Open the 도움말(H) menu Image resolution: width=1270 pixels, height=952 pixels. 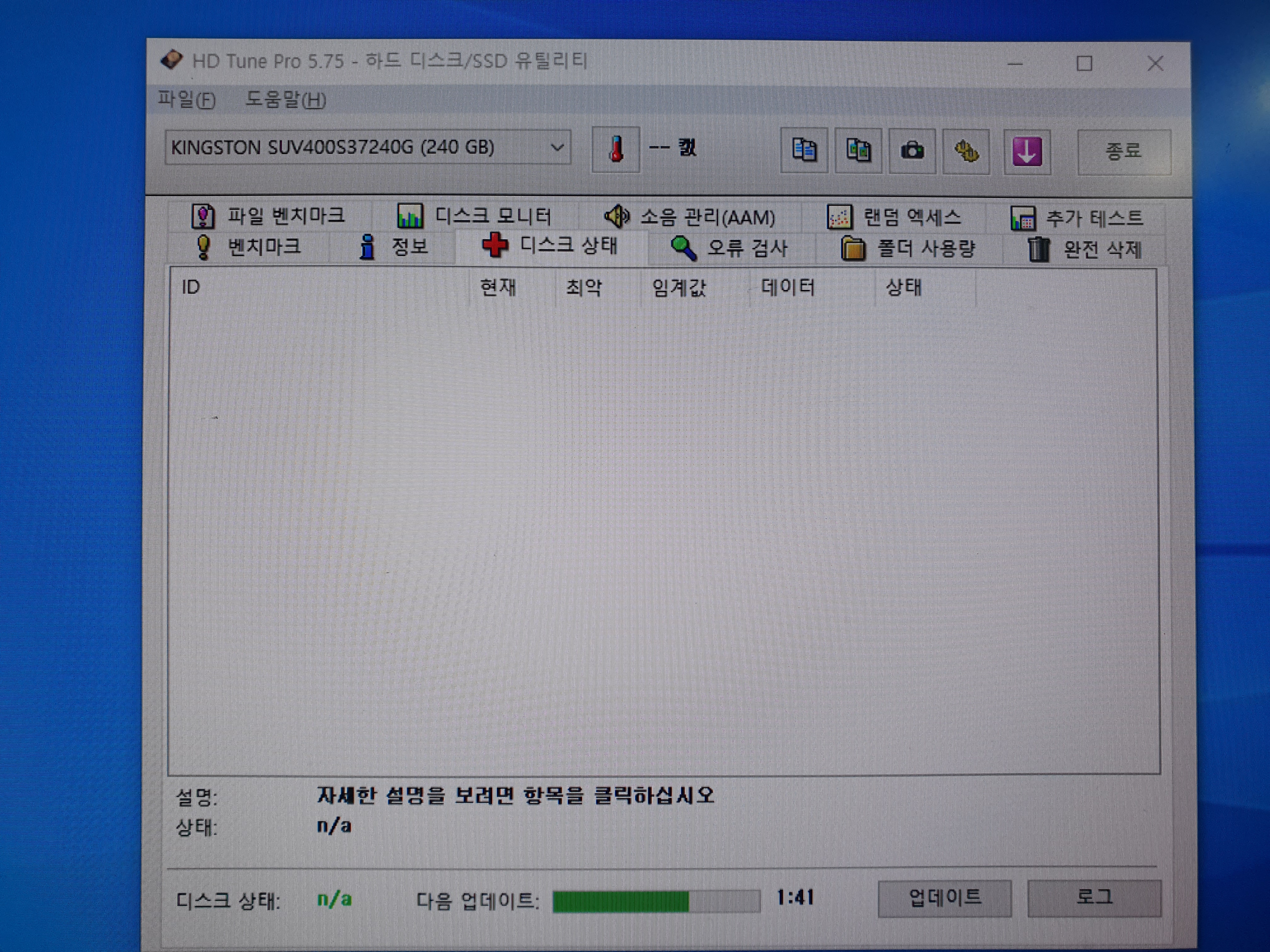[x=285, y=100]
